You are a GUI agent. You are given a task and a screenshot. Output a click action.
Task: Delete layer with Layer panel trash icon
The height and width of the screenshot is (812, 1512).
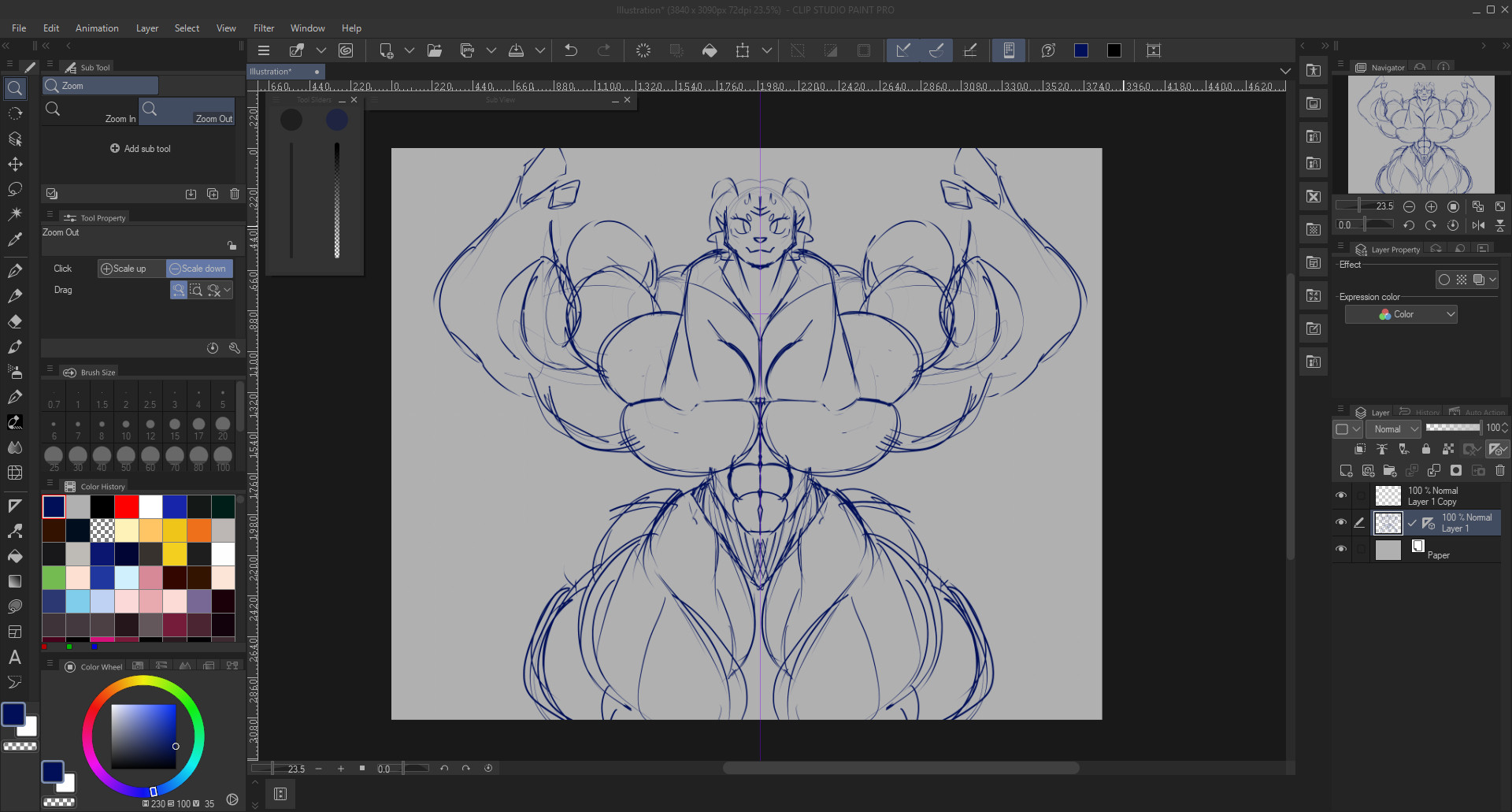tap(1500, 471)
